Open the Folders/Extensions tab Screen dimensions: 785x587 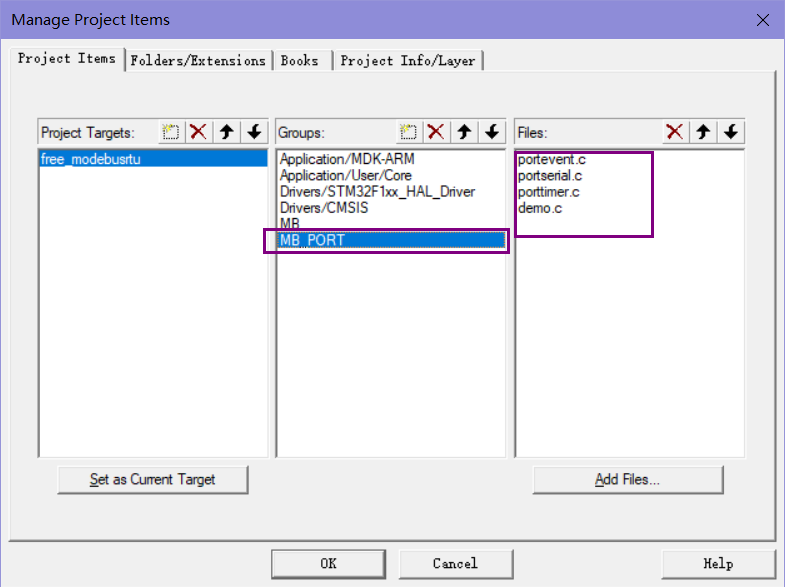198,61
